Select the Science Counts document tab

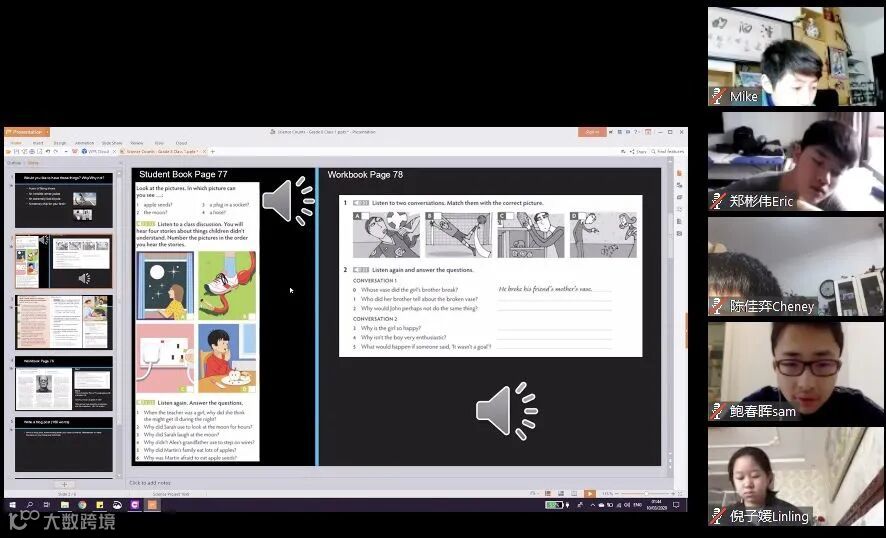point(160,151)
